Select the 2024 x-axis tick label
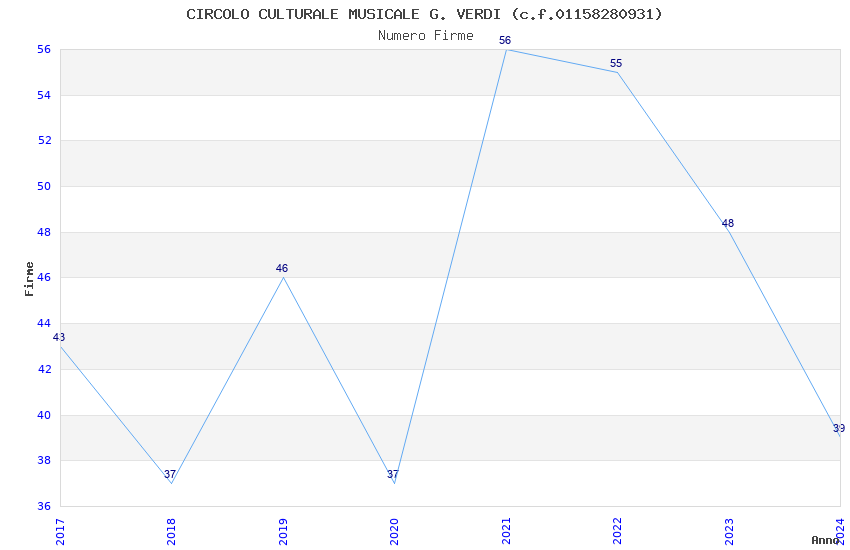This screenshot has height=550, width=850. click(x=840, y=532)
